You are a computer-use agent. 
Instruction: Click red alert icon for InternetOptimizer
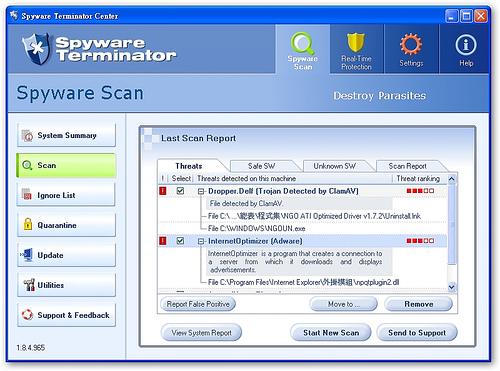pos(163,241)
